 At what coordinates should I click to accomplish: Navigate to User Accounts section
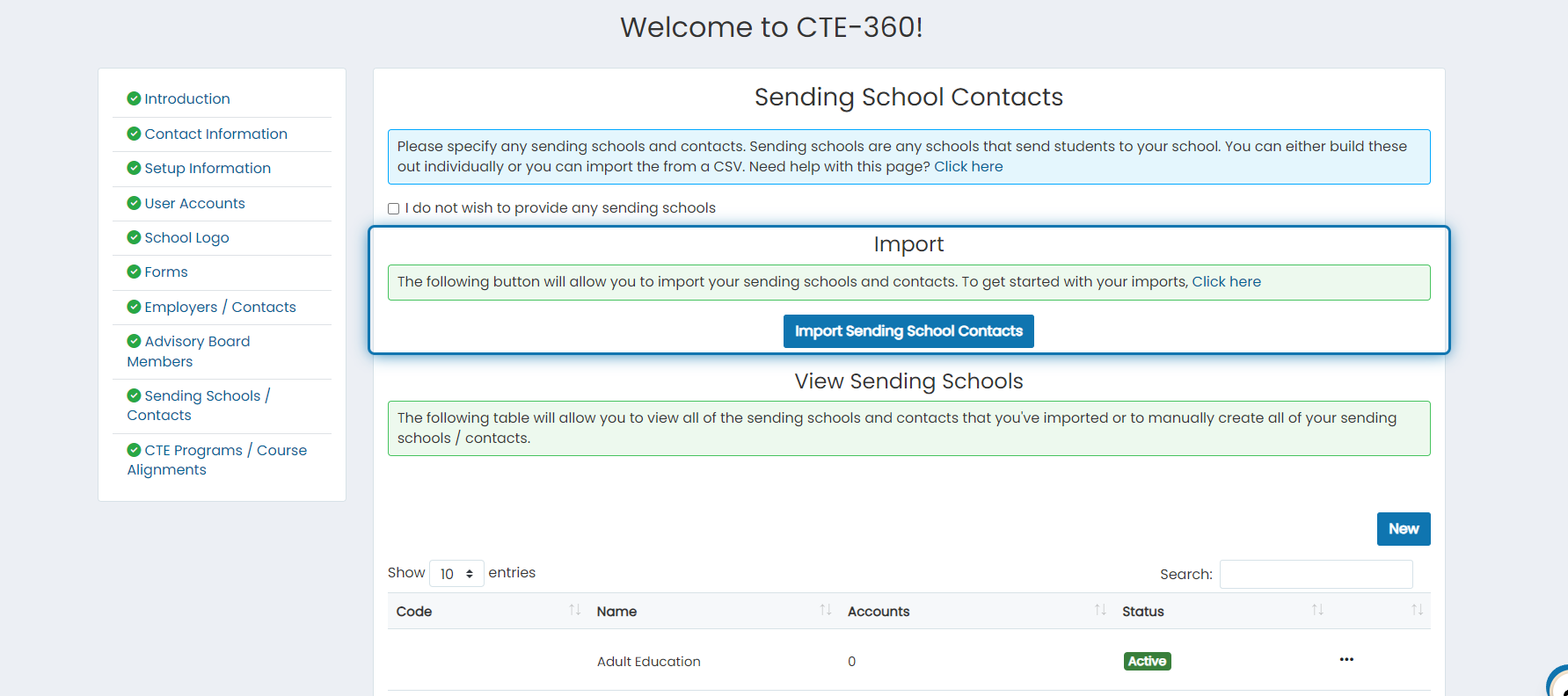coord(194,203)
